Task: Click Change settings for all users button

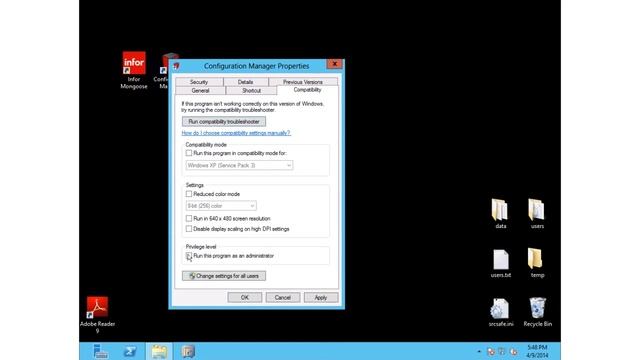Action: point(224,276)
